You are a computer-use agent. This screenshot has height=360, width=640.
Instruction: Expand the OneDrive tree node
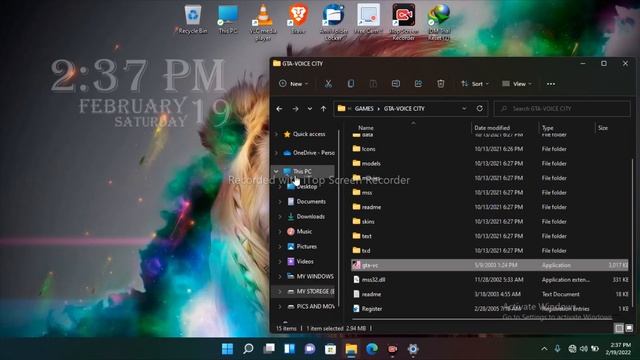(x=276, y=153)
